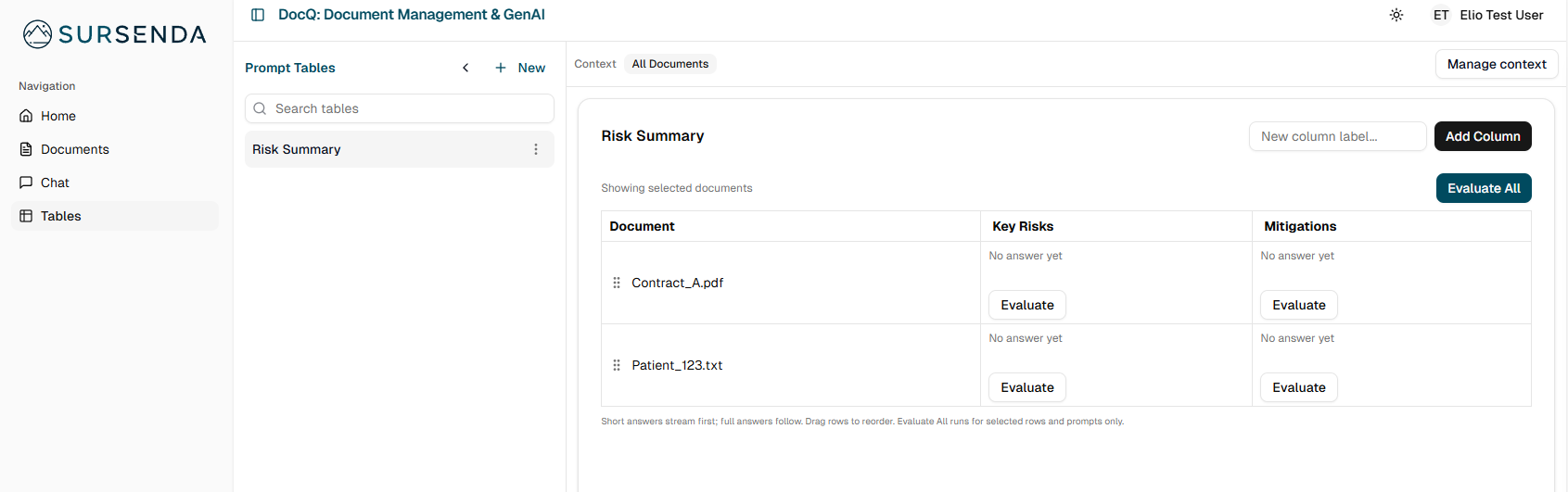The width and height of the screenshot is (1568, 492).
Task: Click the All Documents context chip
Action: (x=669, y=64)
